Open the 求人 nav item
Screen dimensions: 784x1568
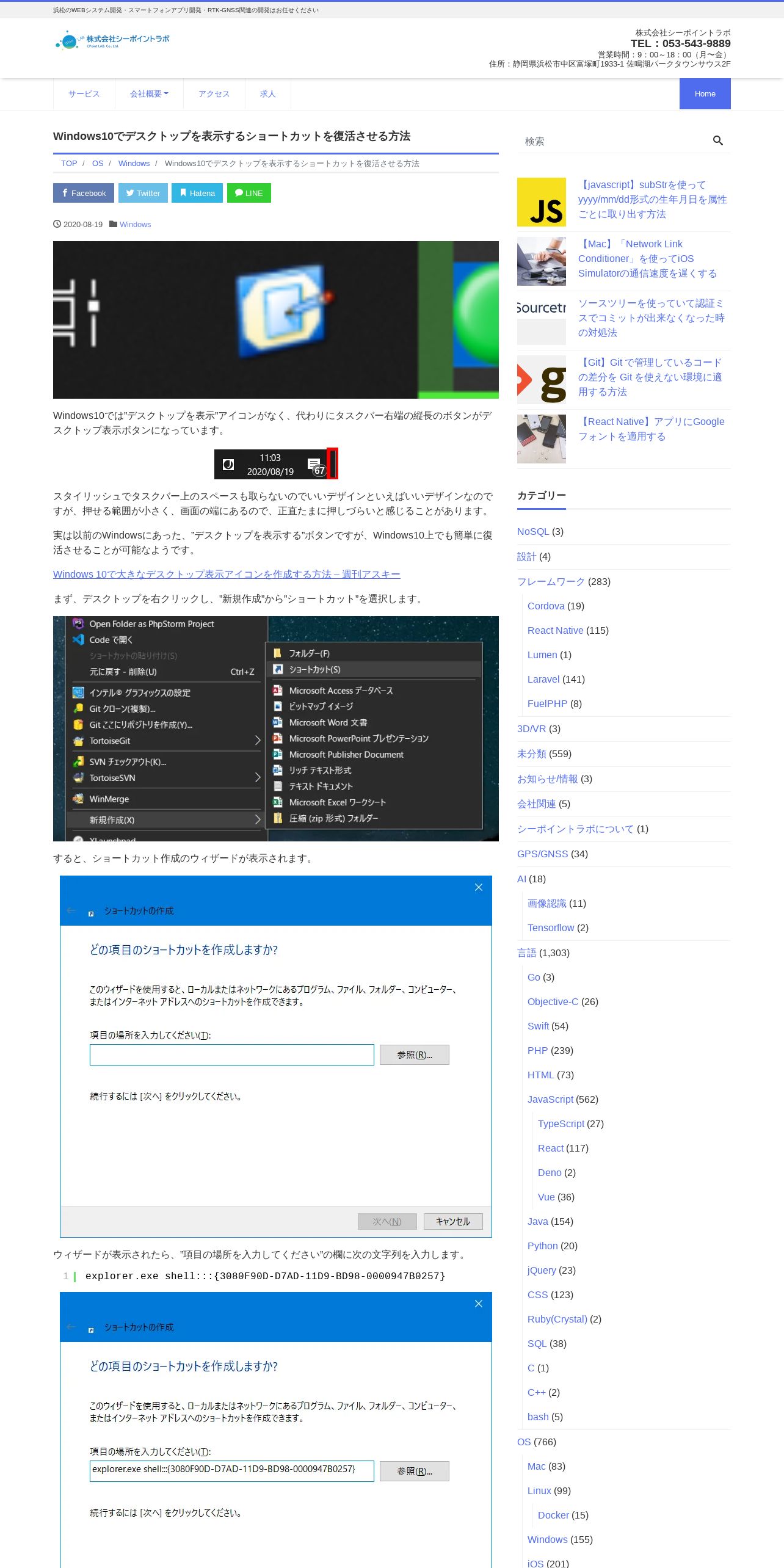pos(268,93)
